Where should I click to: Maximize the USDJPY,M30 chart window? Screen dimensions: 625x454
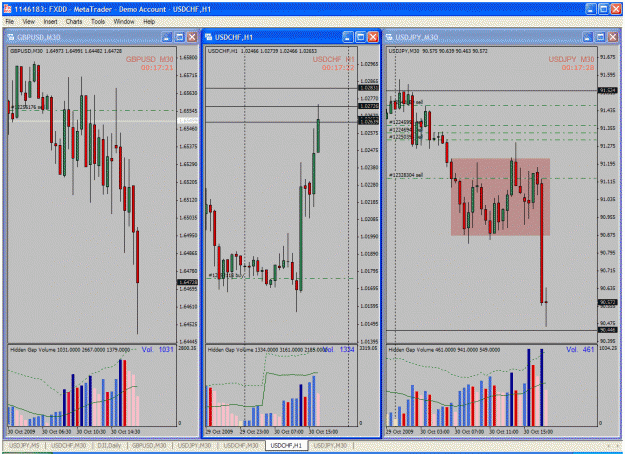(600, 37)
